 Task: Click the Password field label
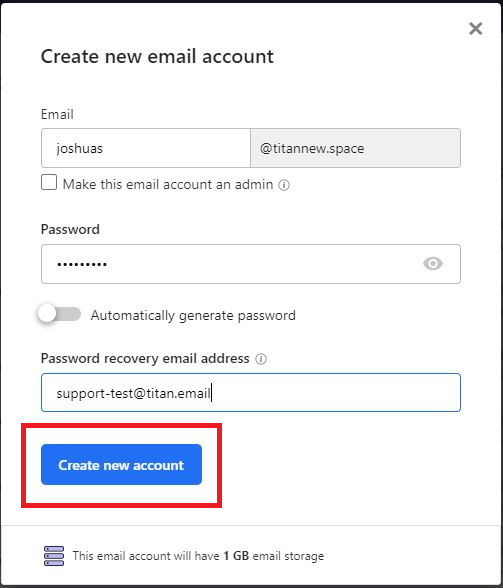[70, 229]
